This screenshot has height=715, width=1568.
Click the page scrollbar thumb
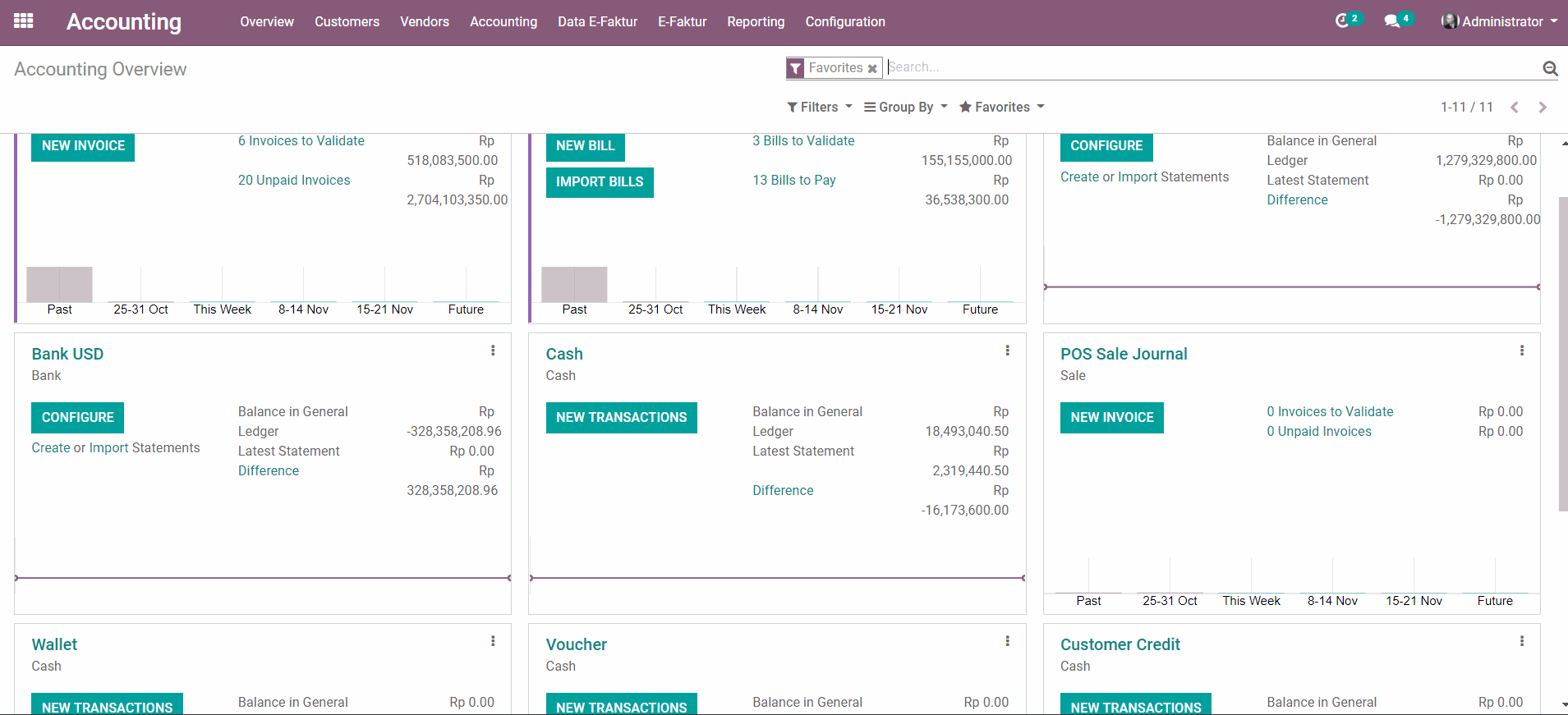[1562, 353]
